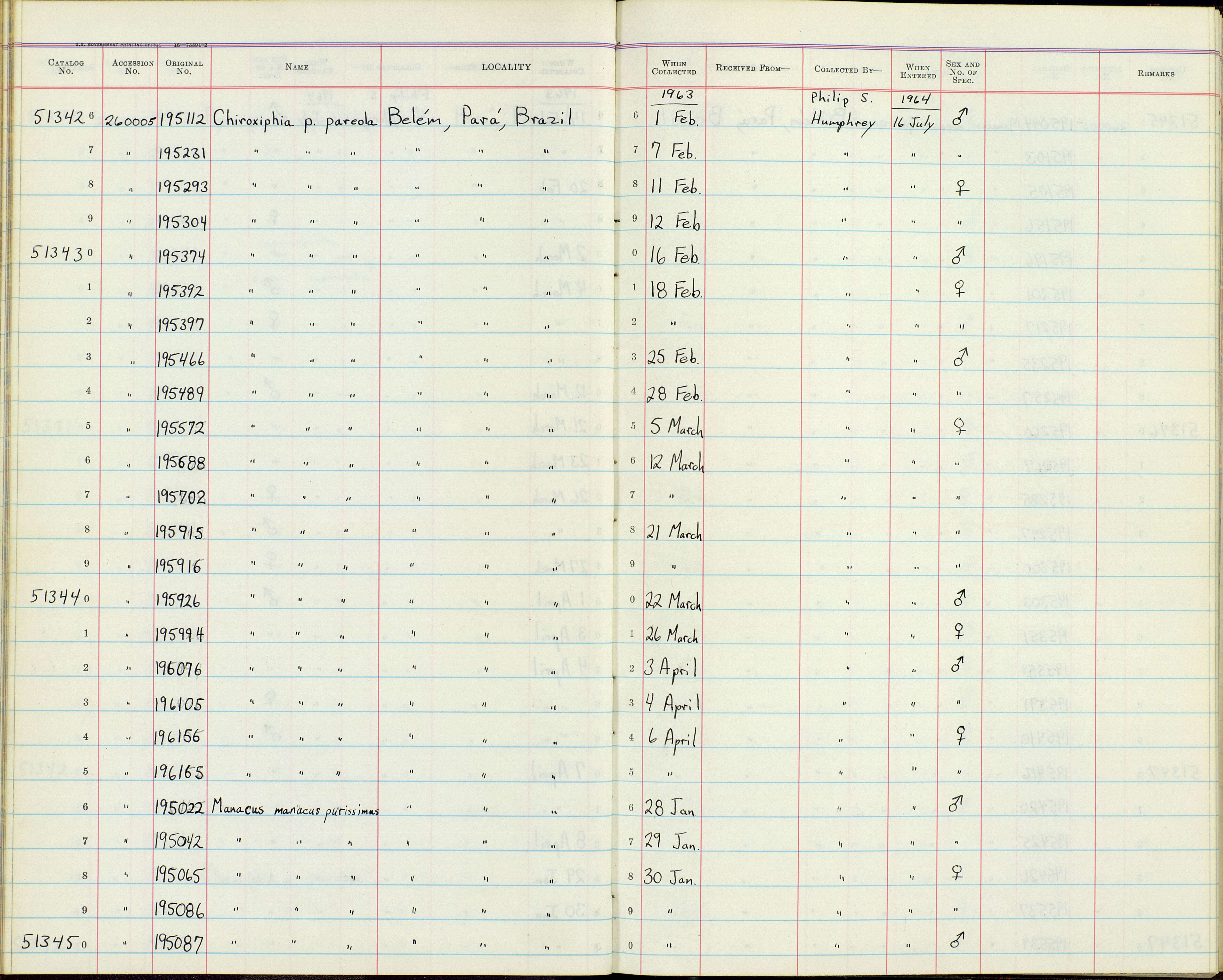1223x980 pixels.
Task: Click collected date '22 March'
Action: [673, 601]
